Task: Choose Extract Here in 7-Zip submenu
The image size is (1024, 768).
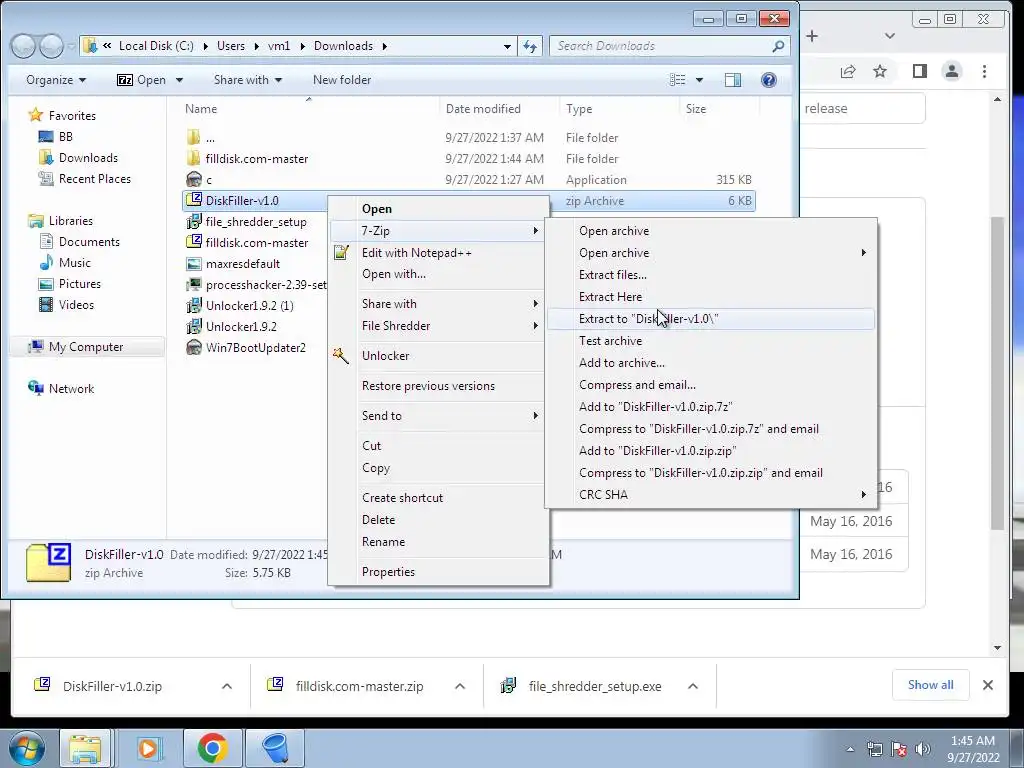Action: (711, 296)
